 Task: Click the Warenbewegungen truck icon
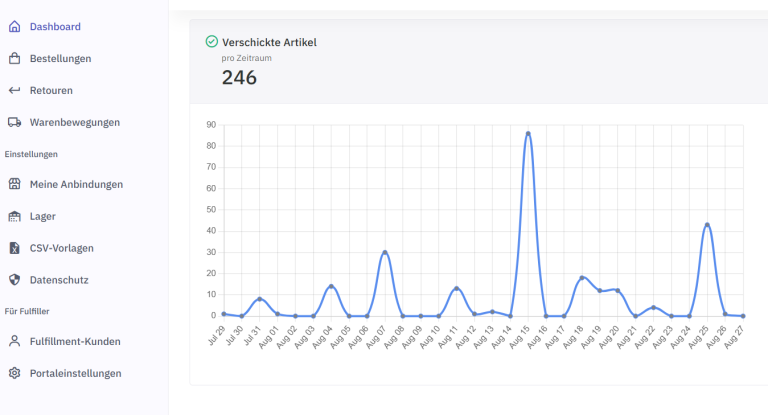point(14,122)
